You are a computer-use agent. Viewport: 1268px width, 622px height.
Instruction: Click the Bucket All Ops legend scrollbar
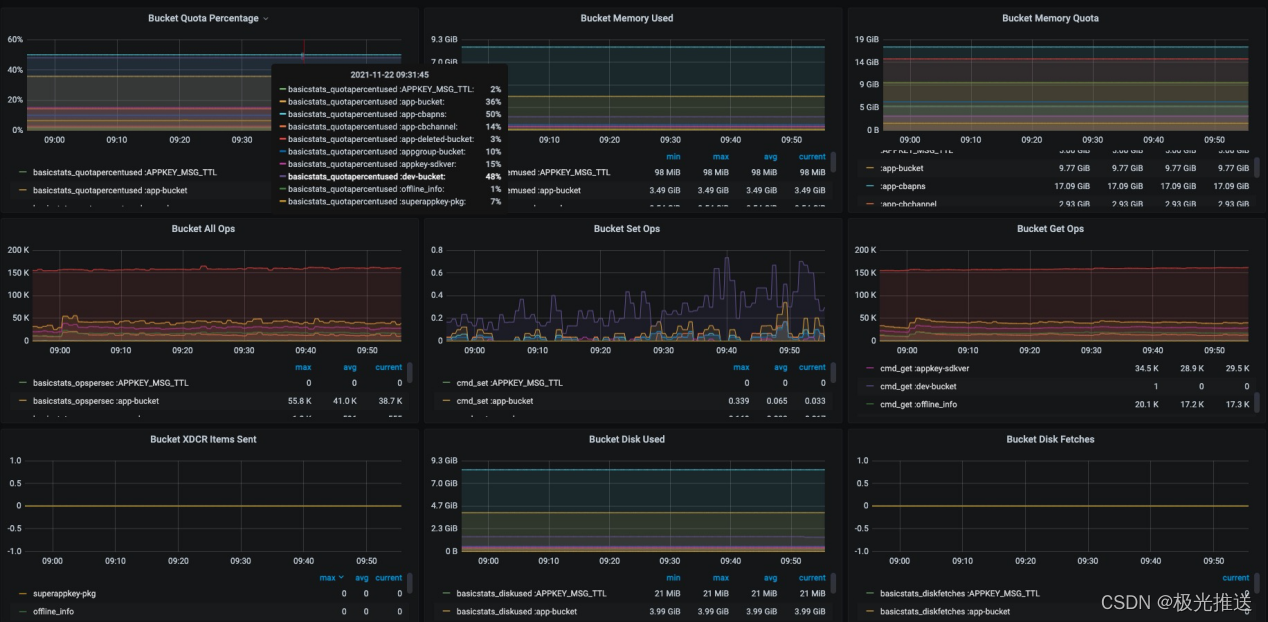[x=409, y=373]
